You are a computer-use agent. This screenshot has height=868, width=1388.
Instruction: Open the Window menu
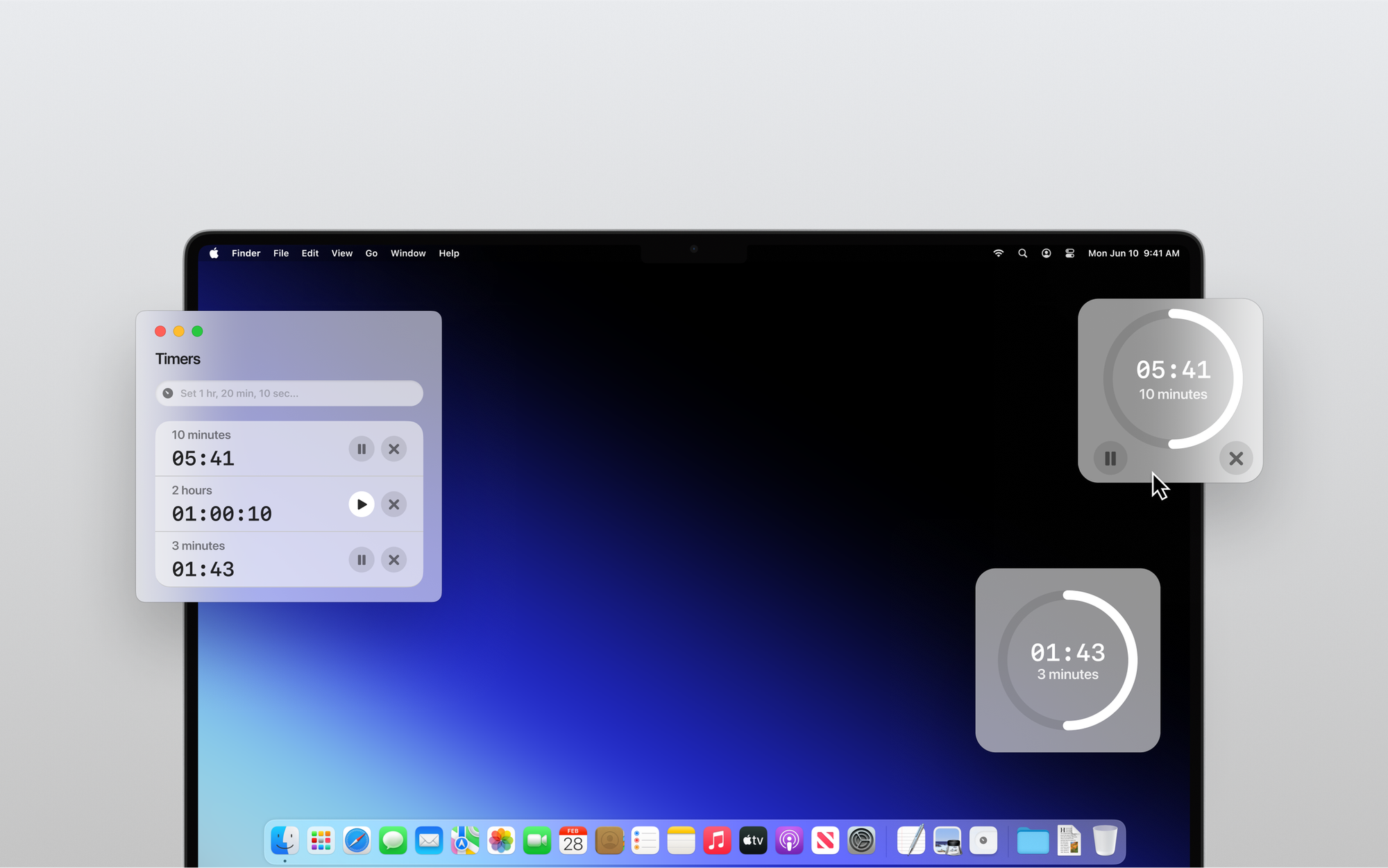click(x=408, y=253)
